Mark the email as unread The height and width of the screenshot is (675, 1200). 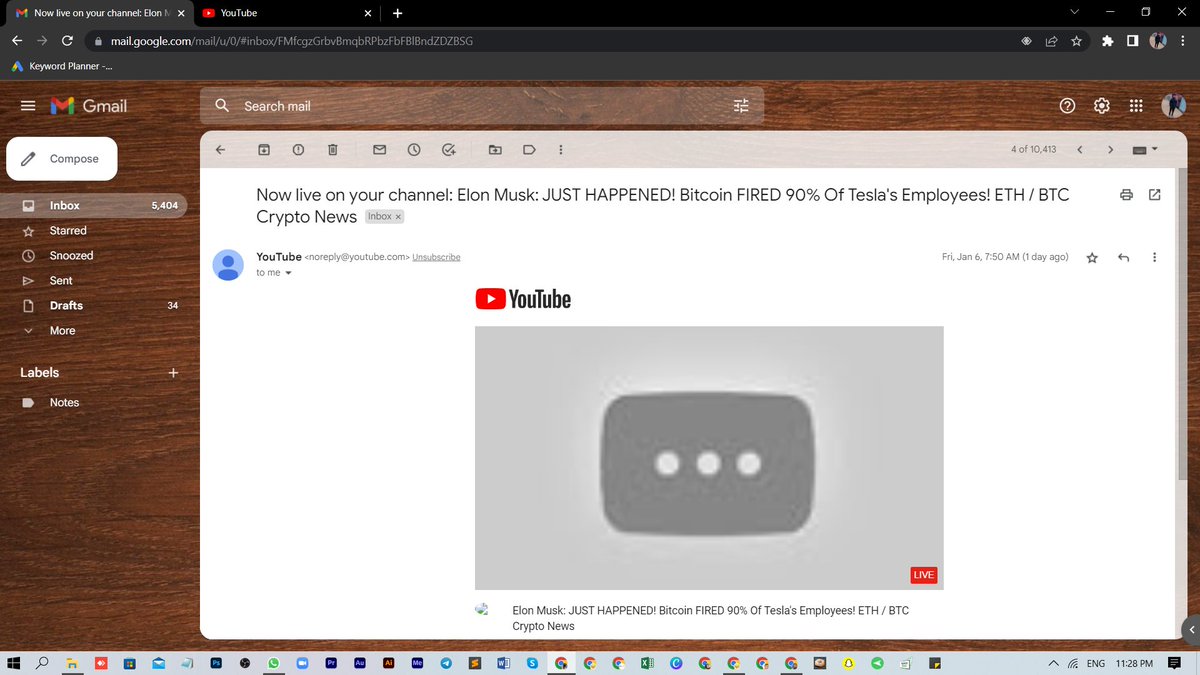tap(379, 150)
